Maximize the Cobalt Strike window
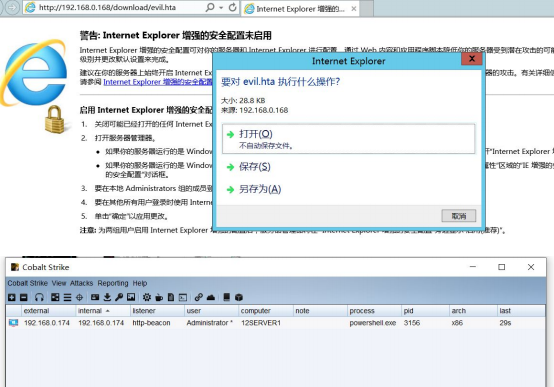Image resolution: width=554 pixels, height=387 pixels. [501, 267]
